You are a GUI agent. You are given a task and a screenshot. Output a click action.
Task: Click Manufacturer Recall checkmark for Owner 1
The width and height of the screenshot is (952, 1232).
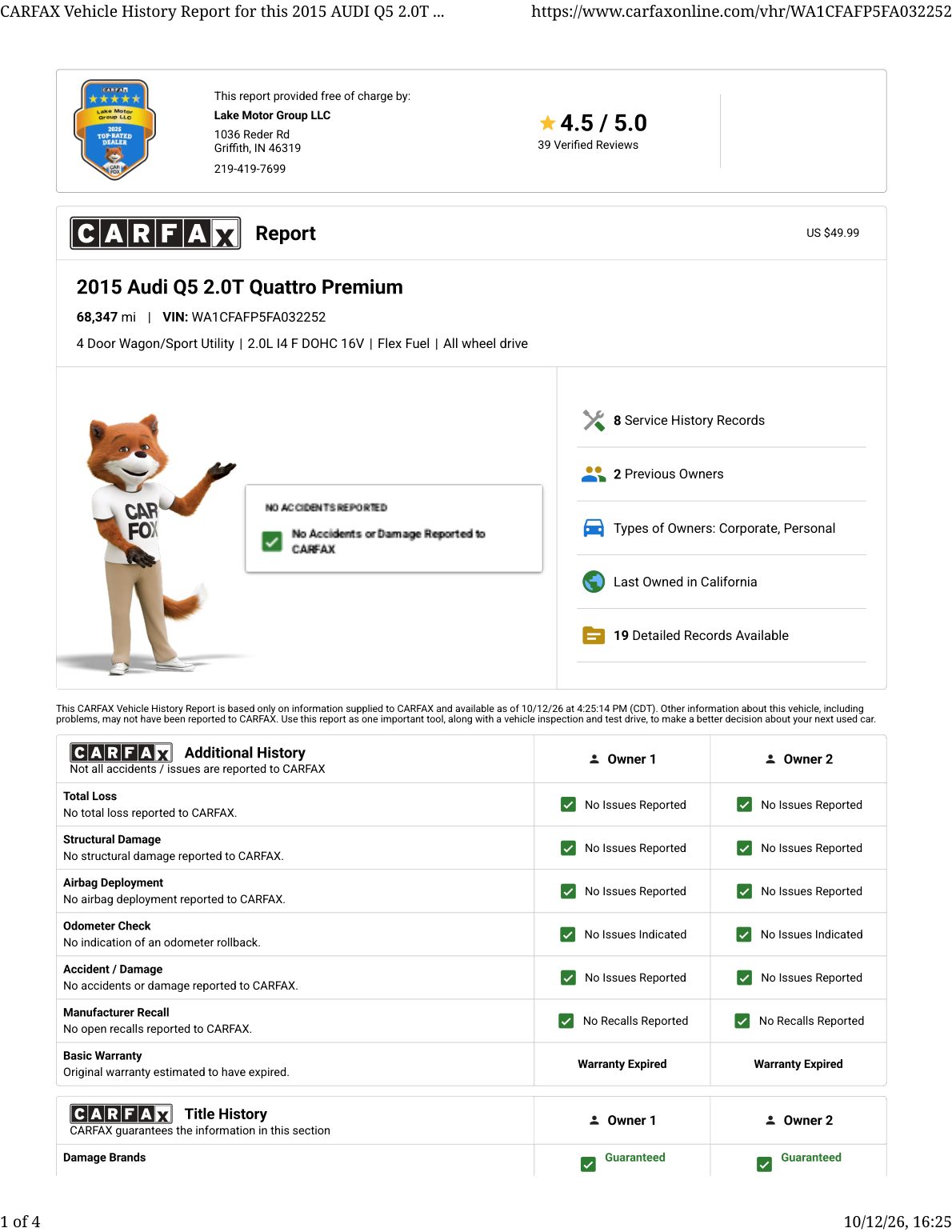click(566, 1021)
